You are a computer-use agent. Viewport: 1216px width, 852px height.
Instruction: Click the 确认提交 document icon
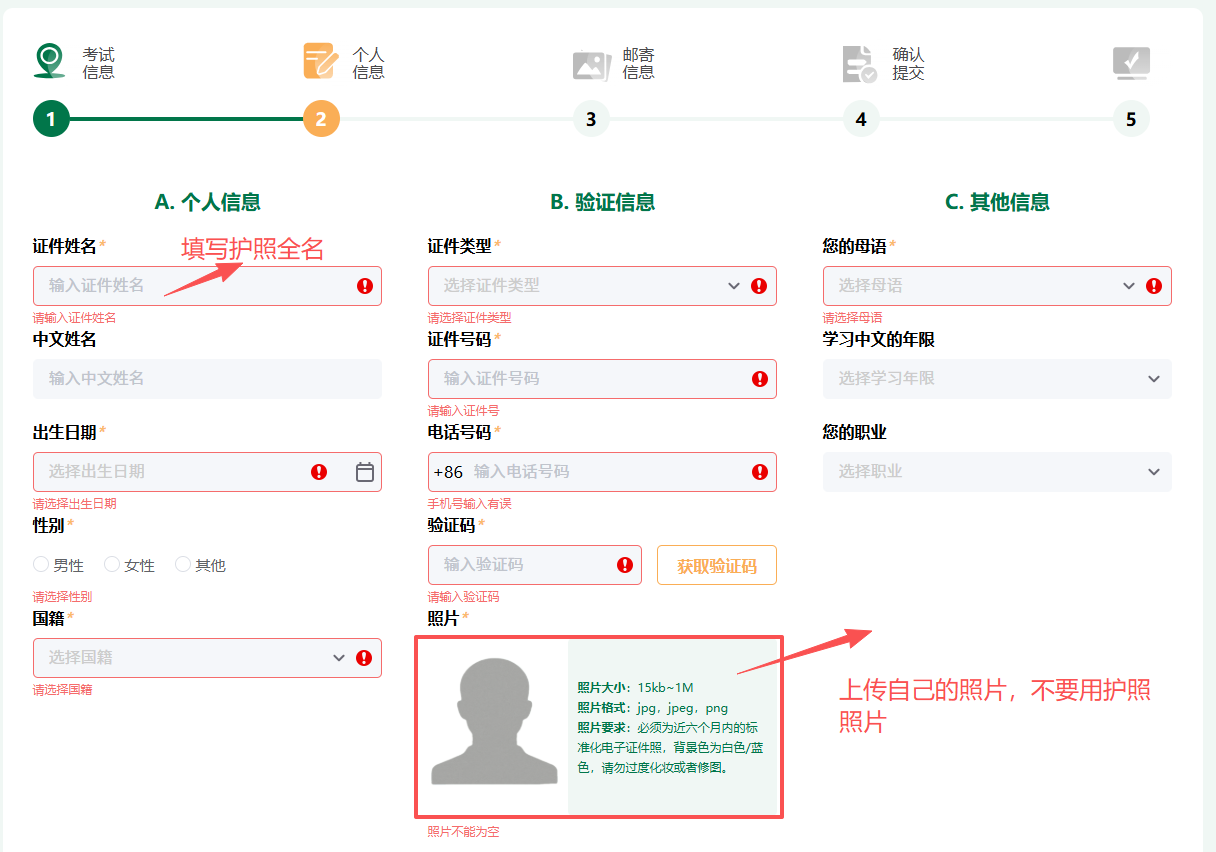[859, 64]
